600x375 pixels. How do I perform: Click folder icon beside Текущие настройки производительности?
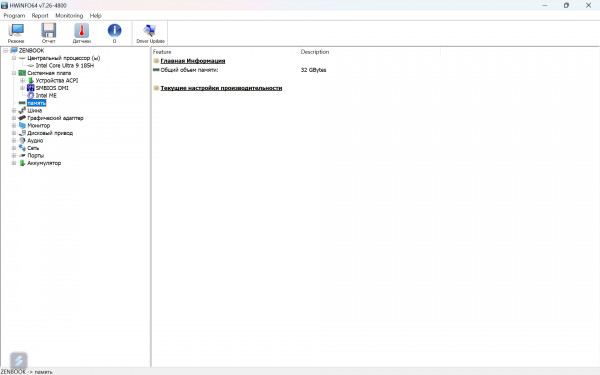(156, 88)
